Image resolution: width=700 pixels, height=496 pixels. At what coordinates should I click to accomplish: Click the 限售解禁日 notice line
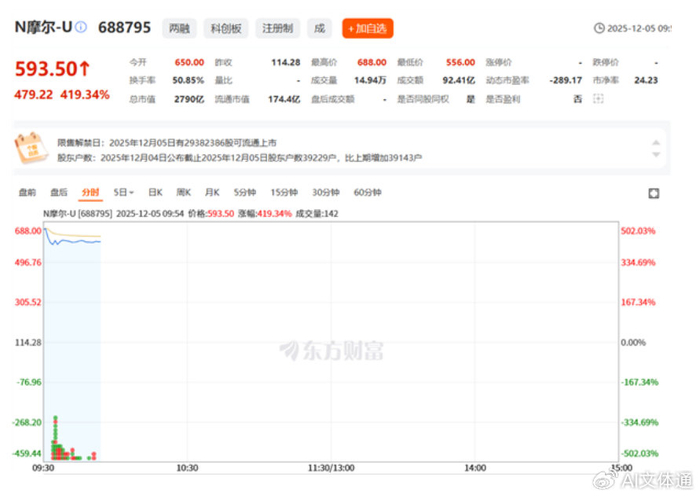click(167, 143)
